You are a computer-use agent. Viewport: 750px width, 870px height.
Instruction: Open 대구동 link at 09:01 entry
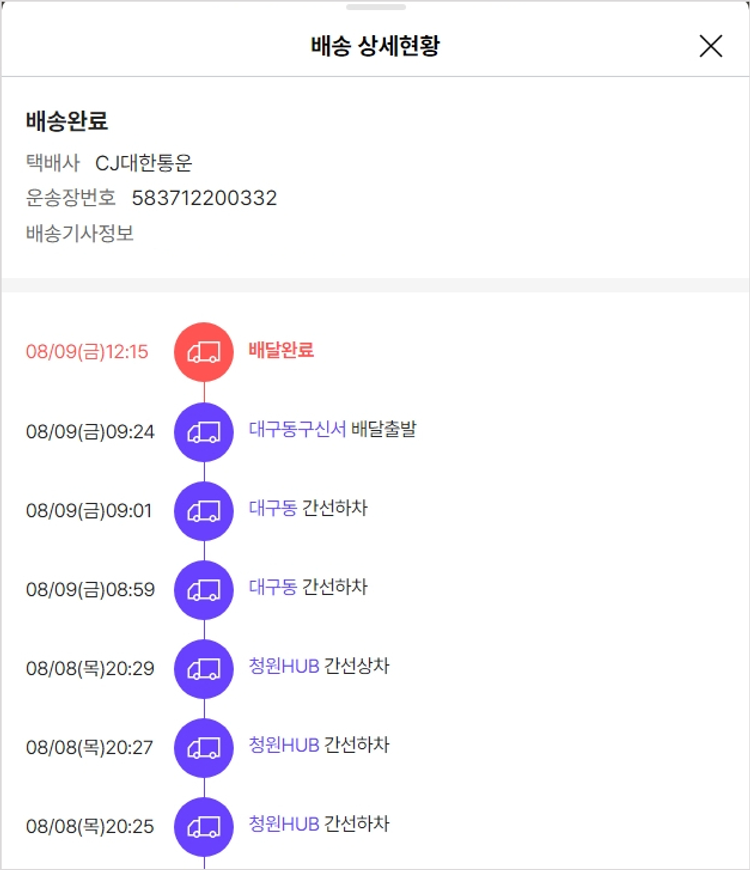[272, 508]
